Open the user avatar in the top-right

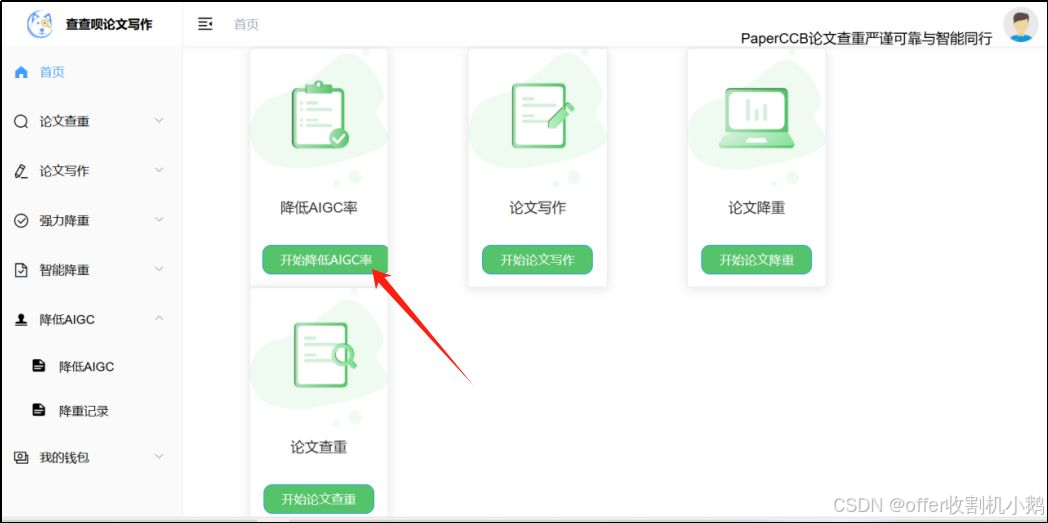coord(1020,25)
